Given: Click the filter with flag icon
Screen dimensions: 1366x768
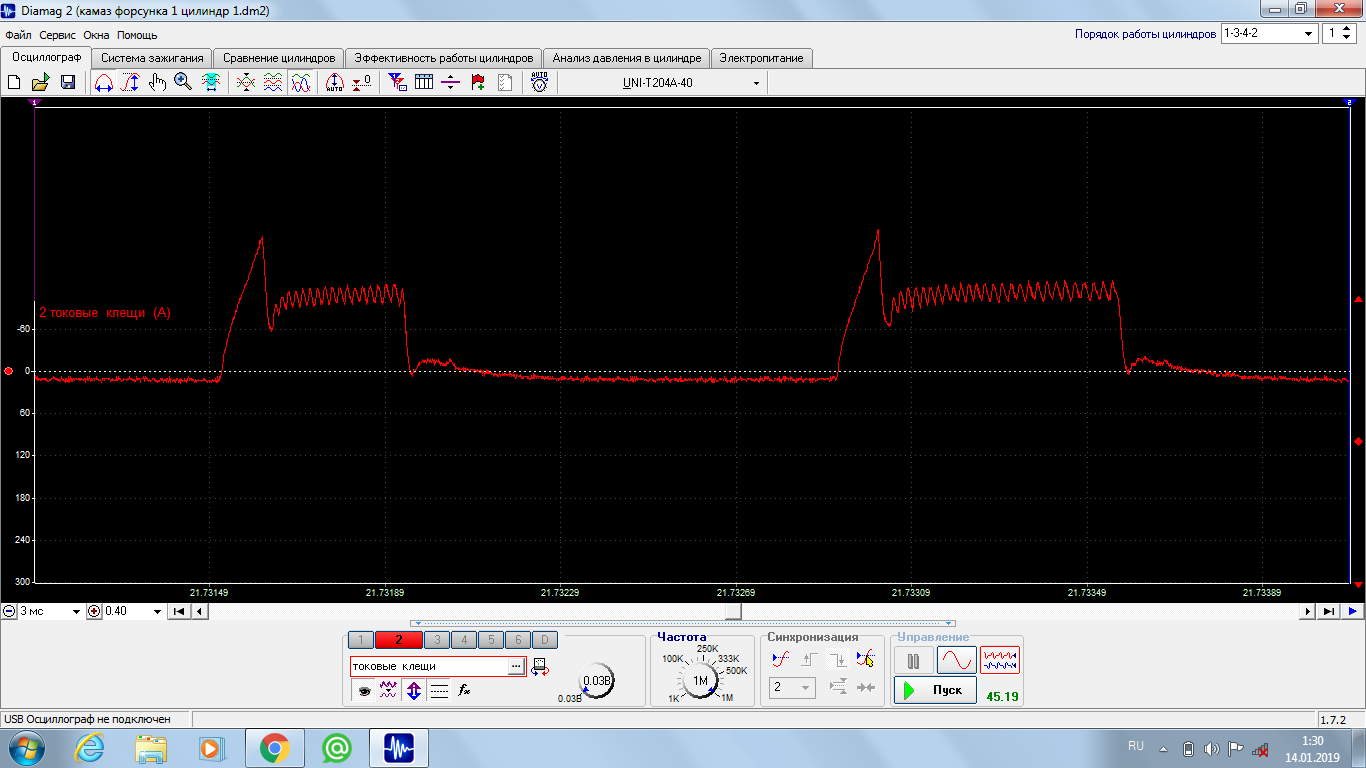Looking at the screenshot, I should click(397, 83).
